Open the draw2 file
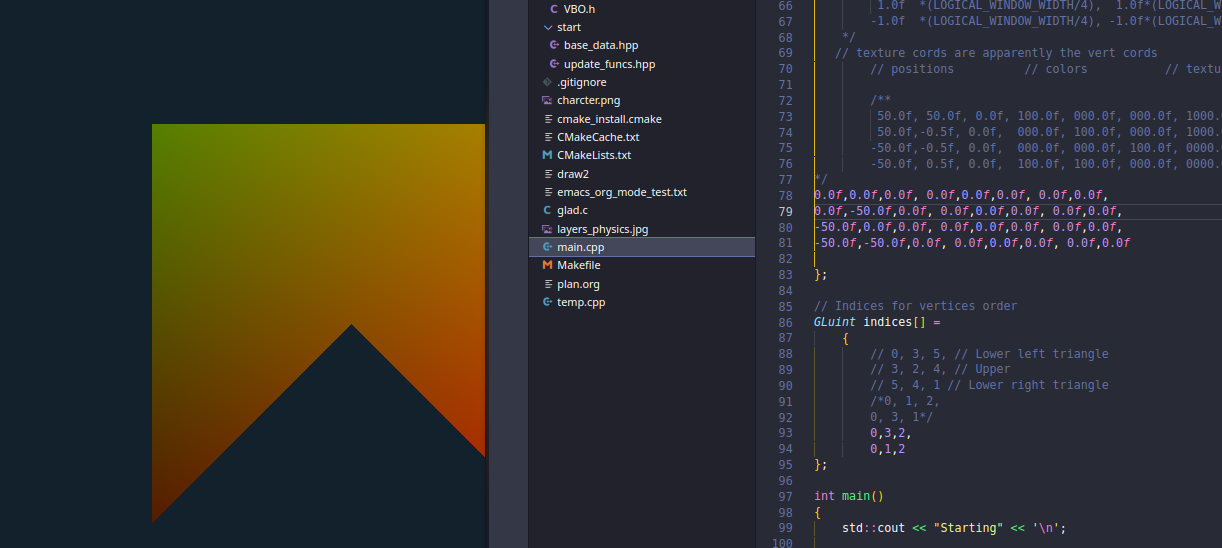1222x548 pixels. 573,174
